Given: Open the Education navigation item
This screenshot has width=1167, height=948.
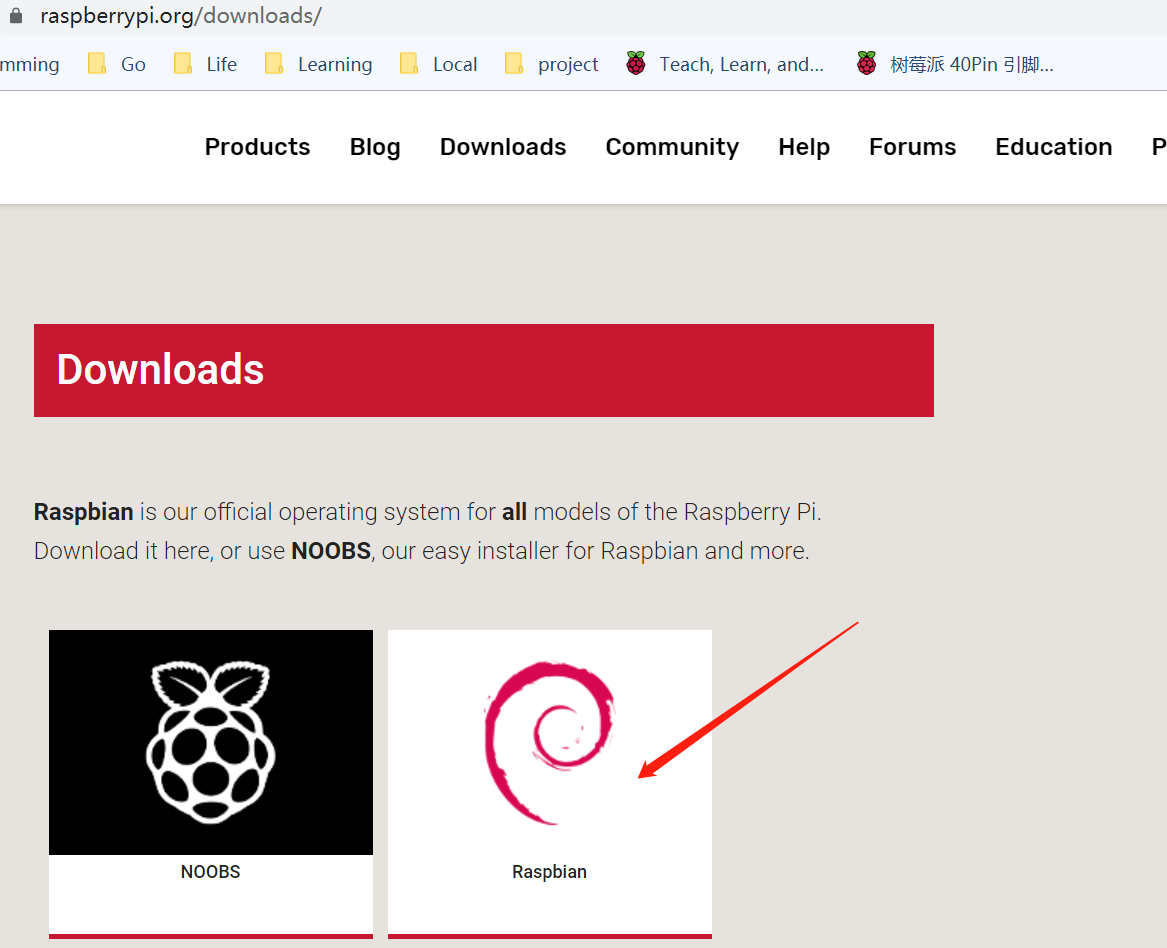Looking at the screenshot, I should (1053, 147).
